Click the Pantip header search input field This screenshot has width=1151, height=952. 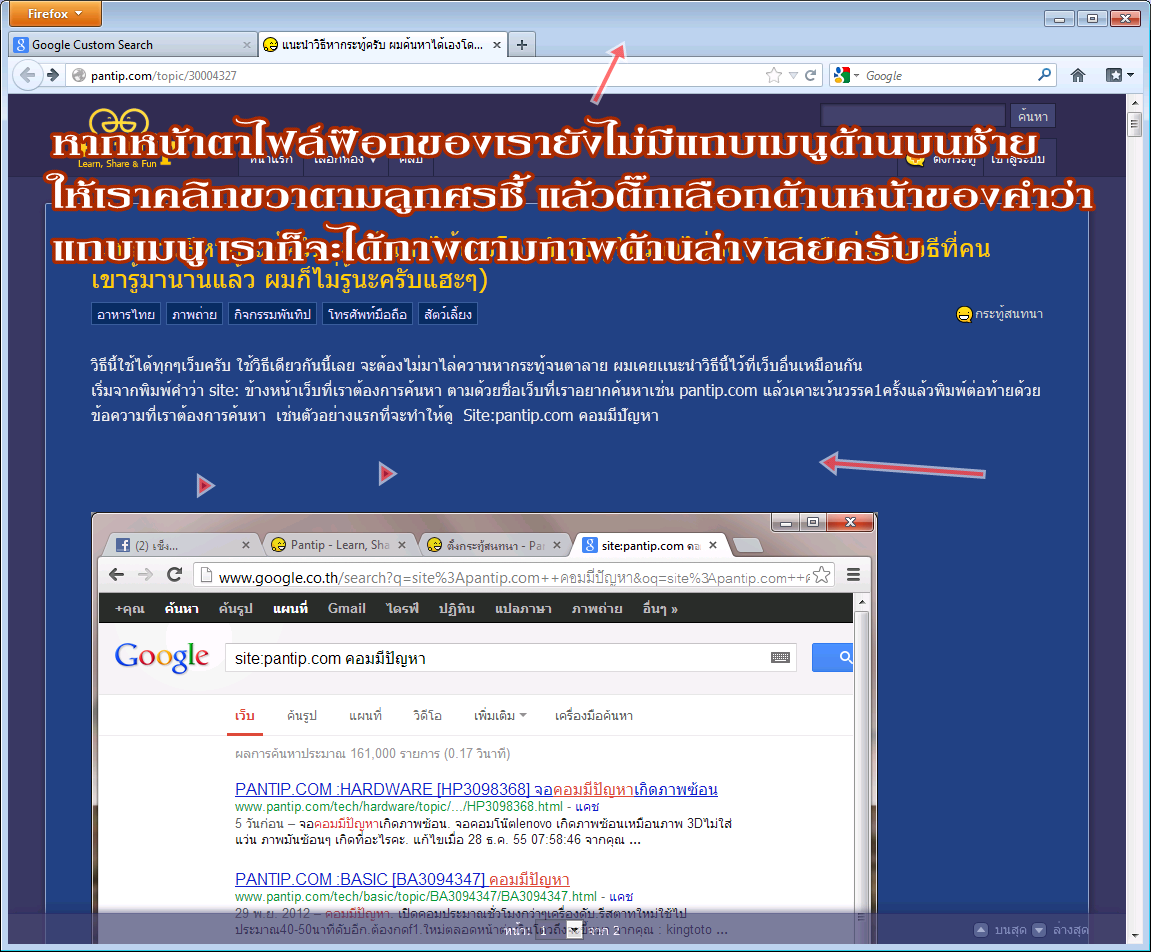[x=912, y=116]
